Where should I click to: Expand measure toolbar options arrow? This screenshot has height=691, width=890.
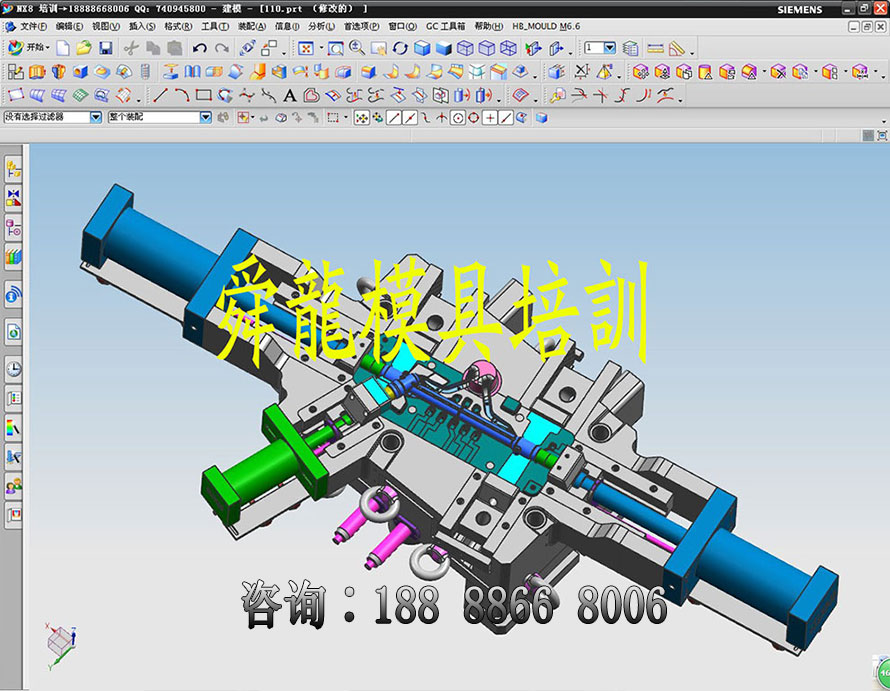(692, 53)
